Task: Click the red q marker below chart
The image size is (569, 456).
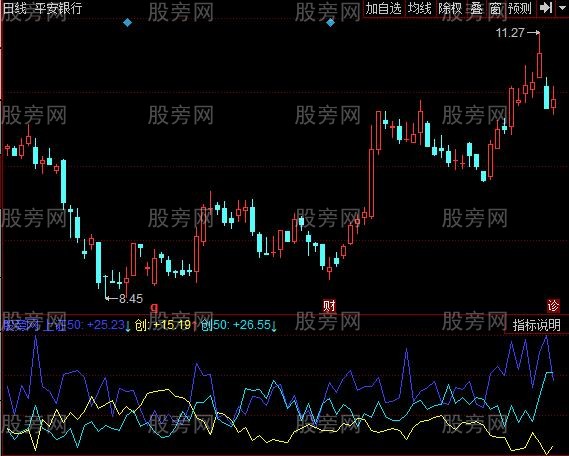Action: (154, 308)
